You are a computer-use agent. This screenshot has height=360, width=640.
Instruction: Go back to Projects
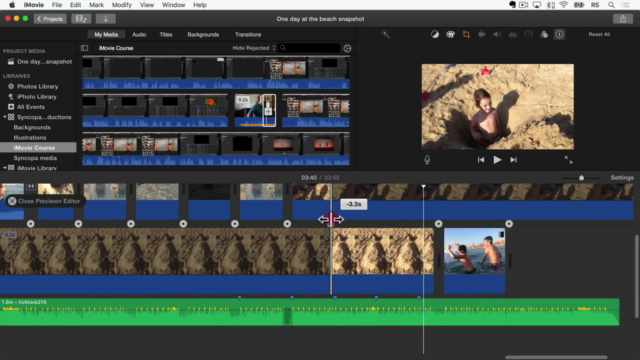50,19
